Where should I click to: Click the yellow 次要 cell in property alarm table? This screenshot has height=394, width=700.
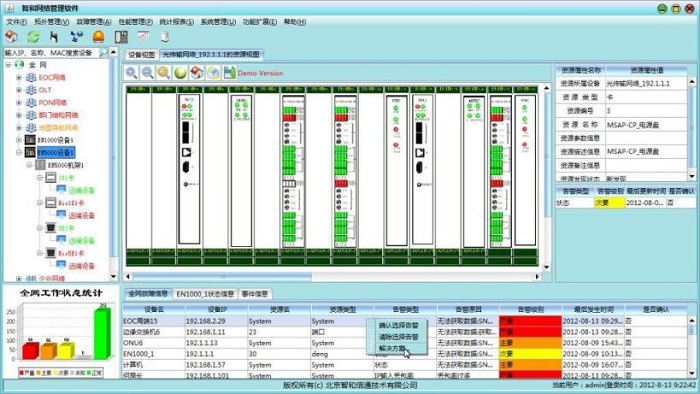pyautogui.click(x=609, y=203)
